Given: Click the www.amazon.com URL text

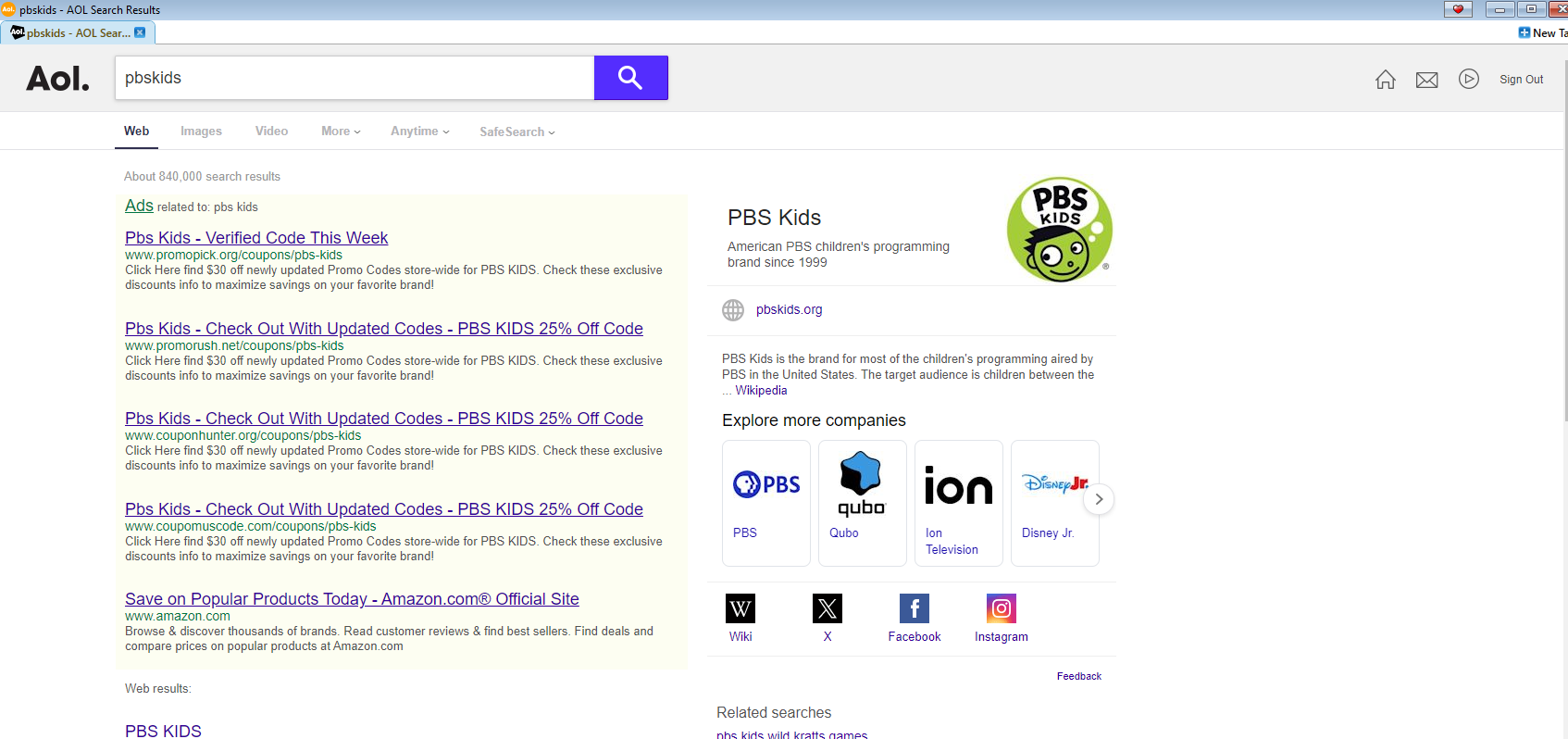Looking at the screenshot, I should pyautogui.click(x=178, y=617).
